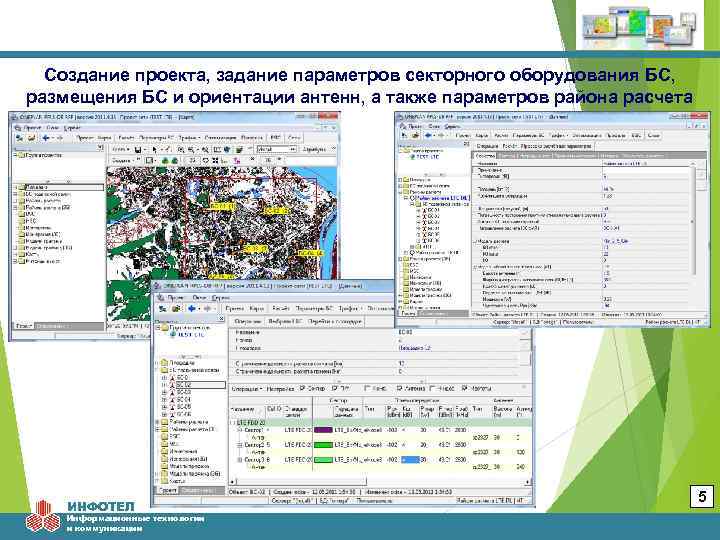This screenshot has height=540, width=720.
Task: Open the Операции dropdown above the sector table
Action: click(247, 388)
